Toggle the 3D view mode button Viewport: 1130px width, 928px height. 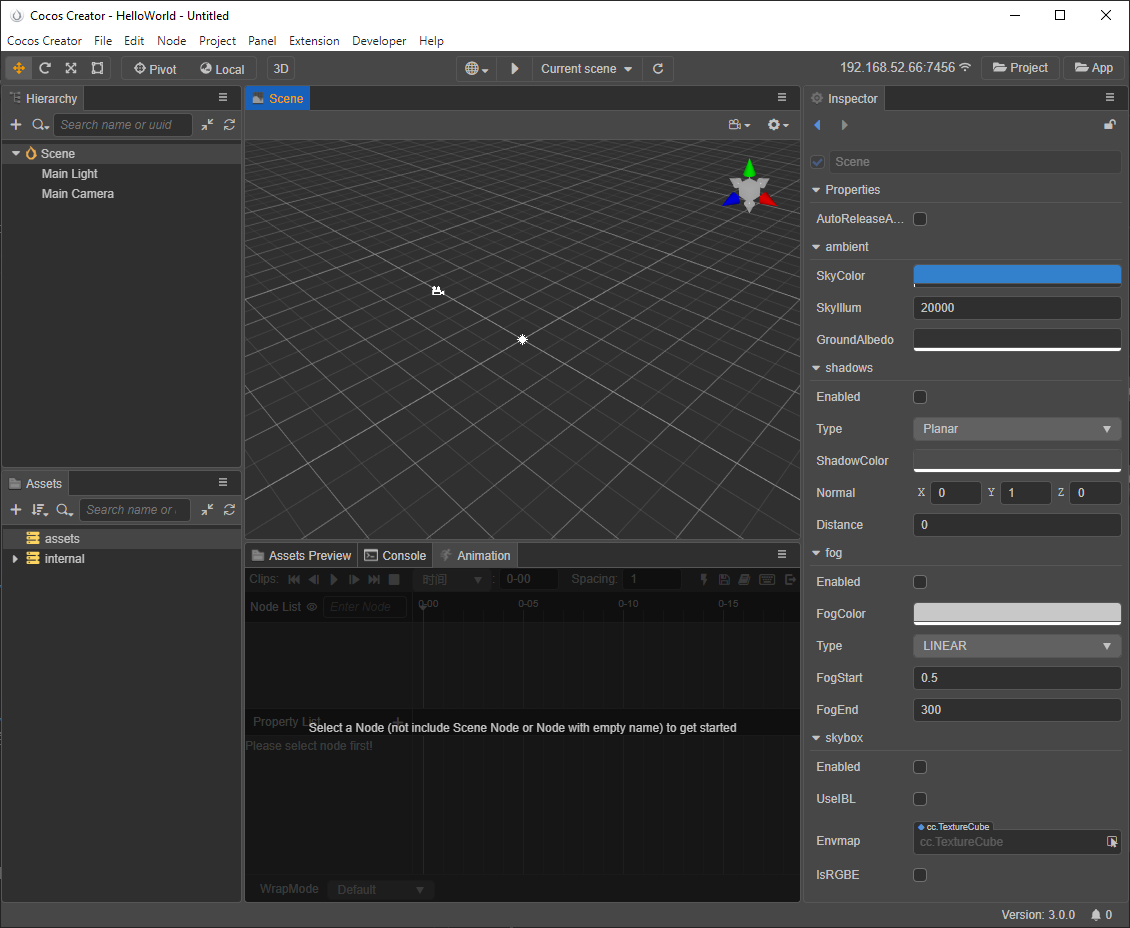[281, 69]
